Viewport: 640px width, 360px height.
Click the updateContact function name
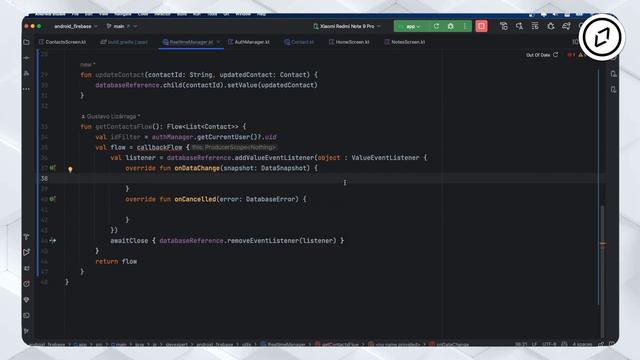coord(120,75)
